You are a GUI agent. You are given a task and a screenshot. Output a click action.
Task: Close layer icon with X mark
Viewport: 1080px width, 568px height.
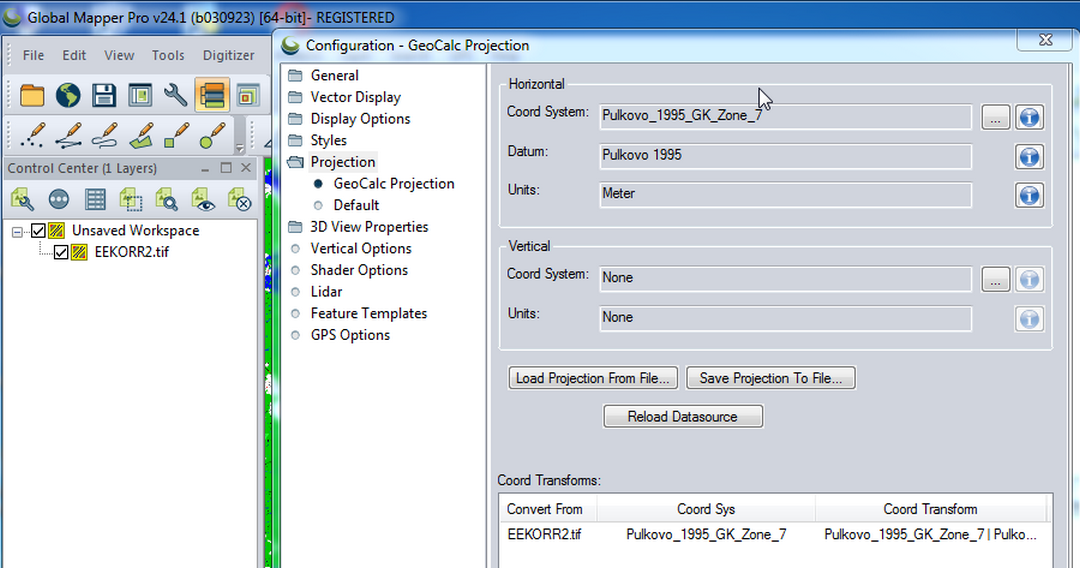click(239, 200)
